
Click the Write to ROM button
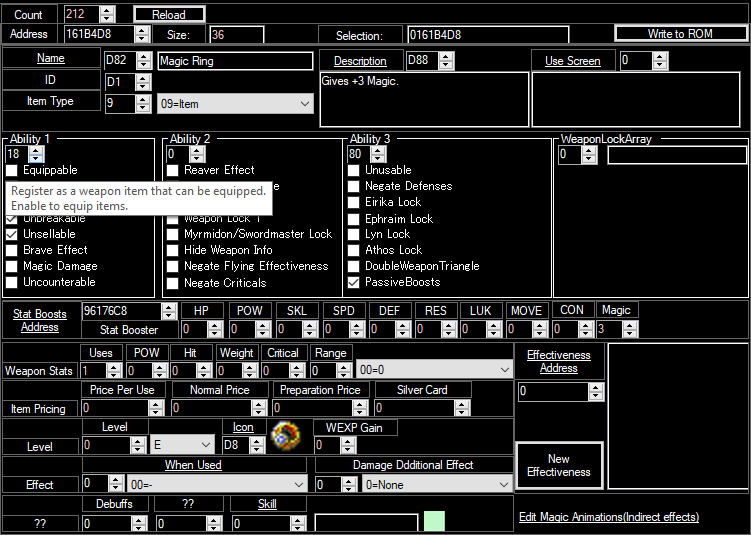pos(679,34)
